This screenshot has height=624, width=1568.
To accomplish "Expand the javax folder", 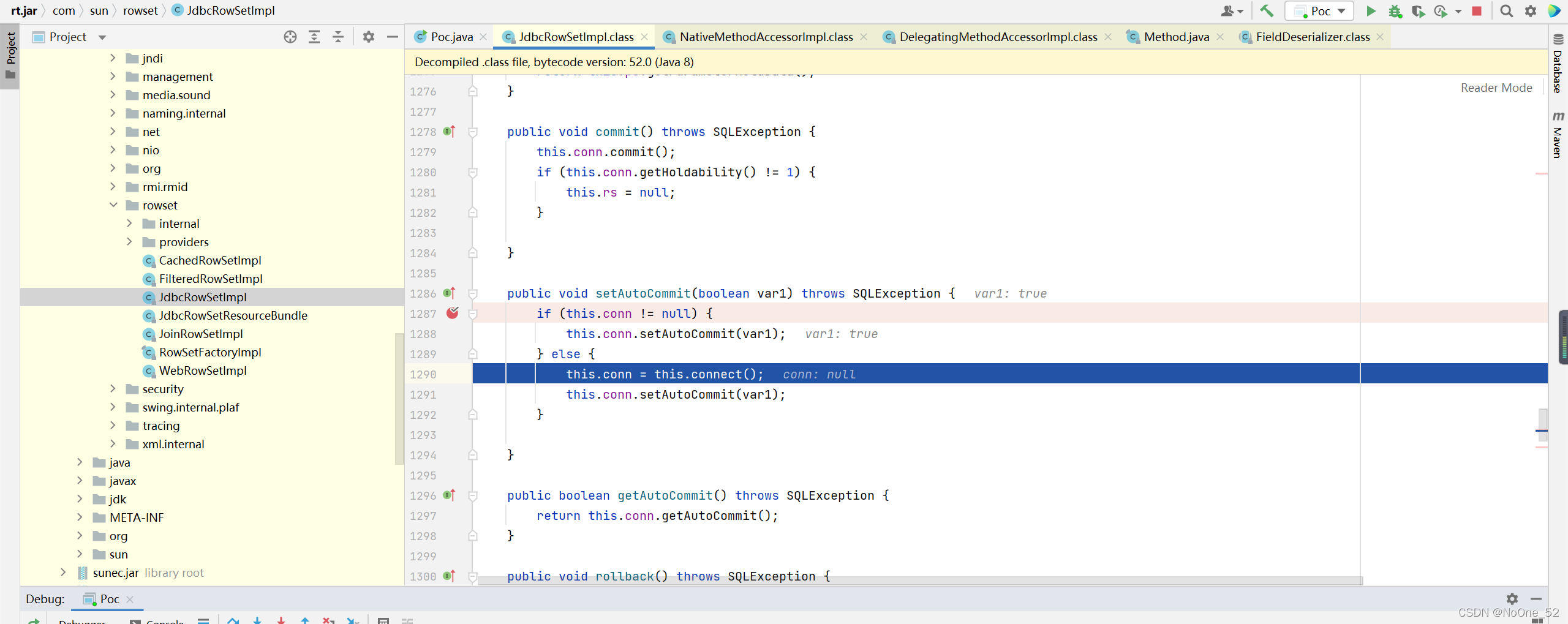I will [x=80, y=480].
